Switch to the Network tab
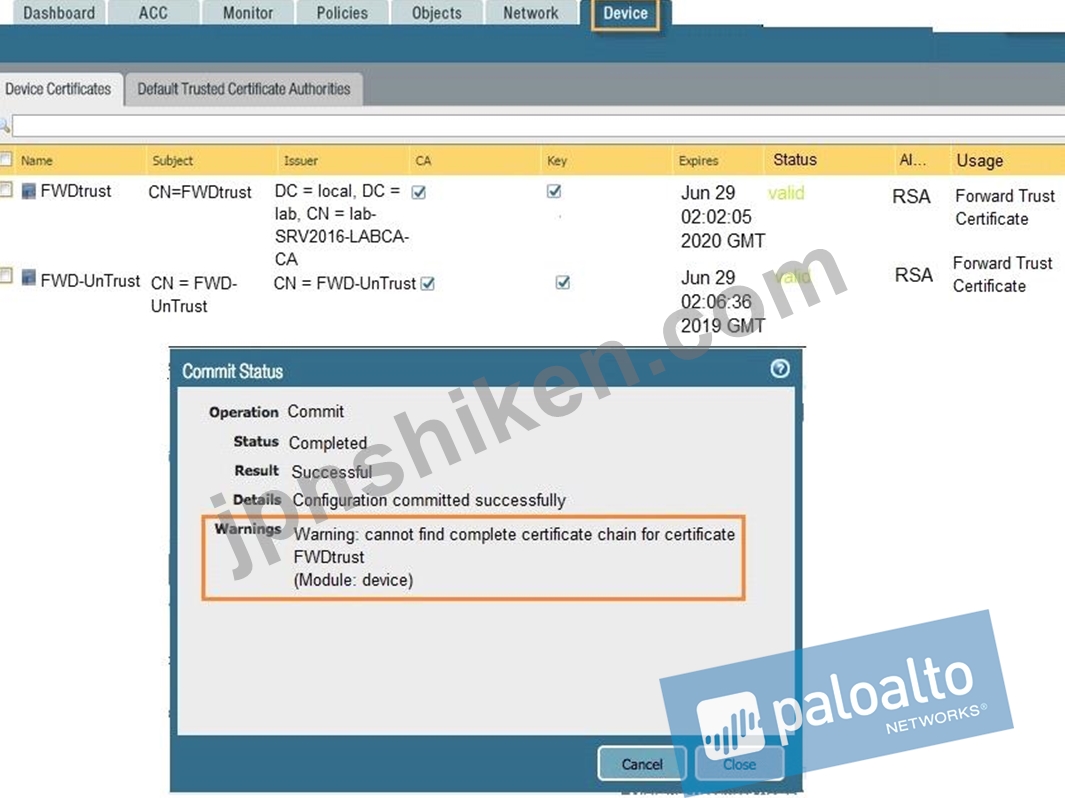This screenshot has width=1065, height=798. tap(531, 13)
